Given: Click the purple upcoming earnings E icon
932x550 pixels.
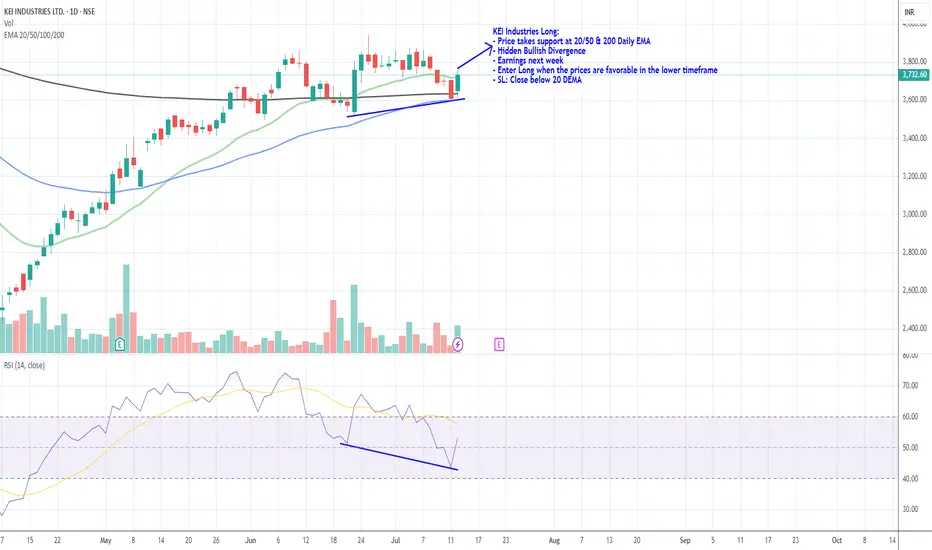Looking at the screenshot, I should pyautogui.click(x=499, y=344).
